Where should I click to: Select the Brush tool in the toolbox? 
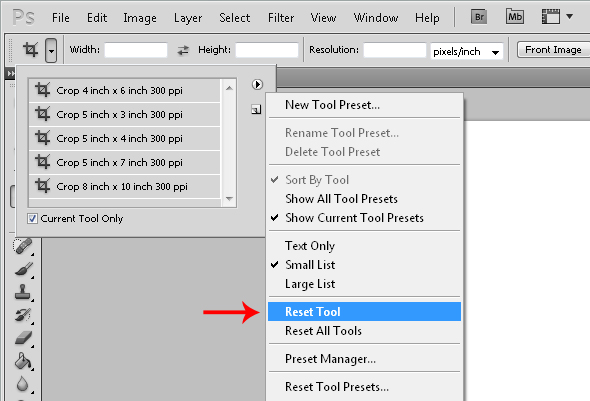pyautogui.click(x=23, y=269)
